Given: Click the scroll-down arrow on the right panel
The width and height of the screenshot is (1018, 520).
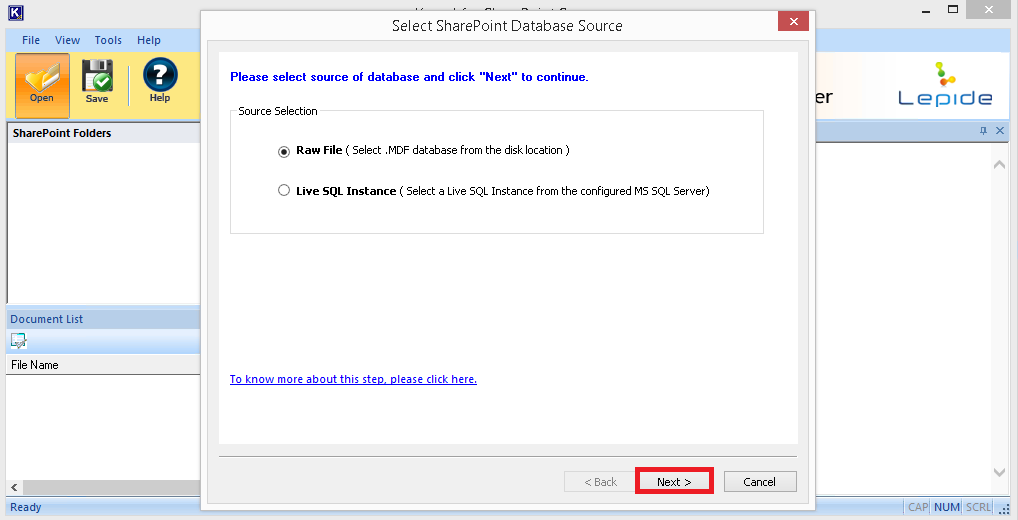Looking at the screenshot, I should tap(999, 473).
